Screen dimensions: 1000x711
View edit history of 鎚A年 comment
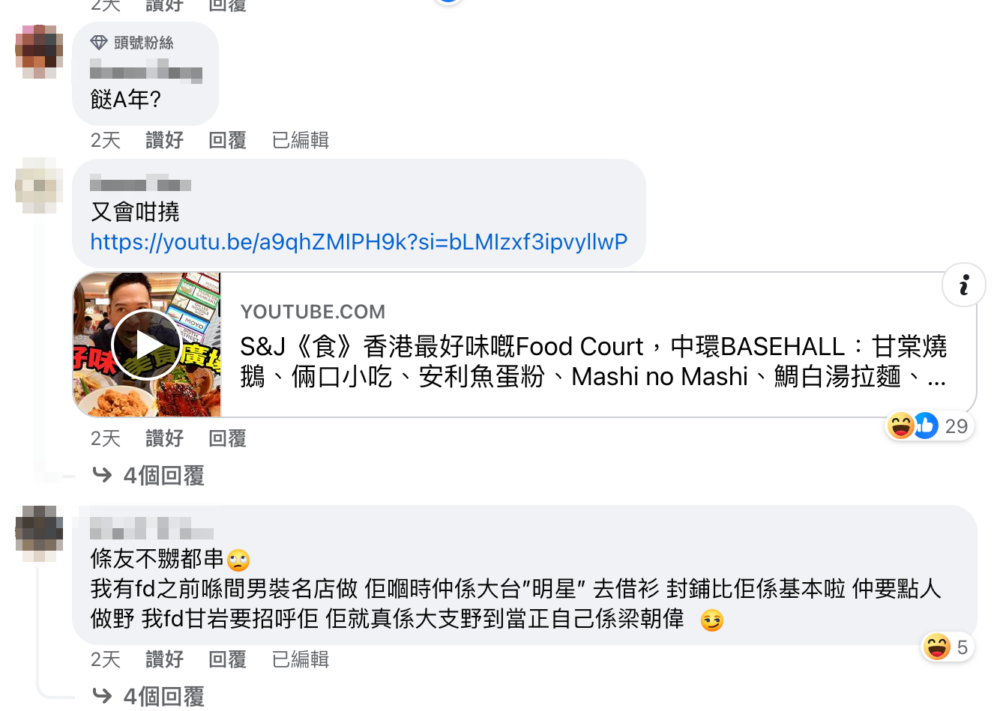coord(300,140)
